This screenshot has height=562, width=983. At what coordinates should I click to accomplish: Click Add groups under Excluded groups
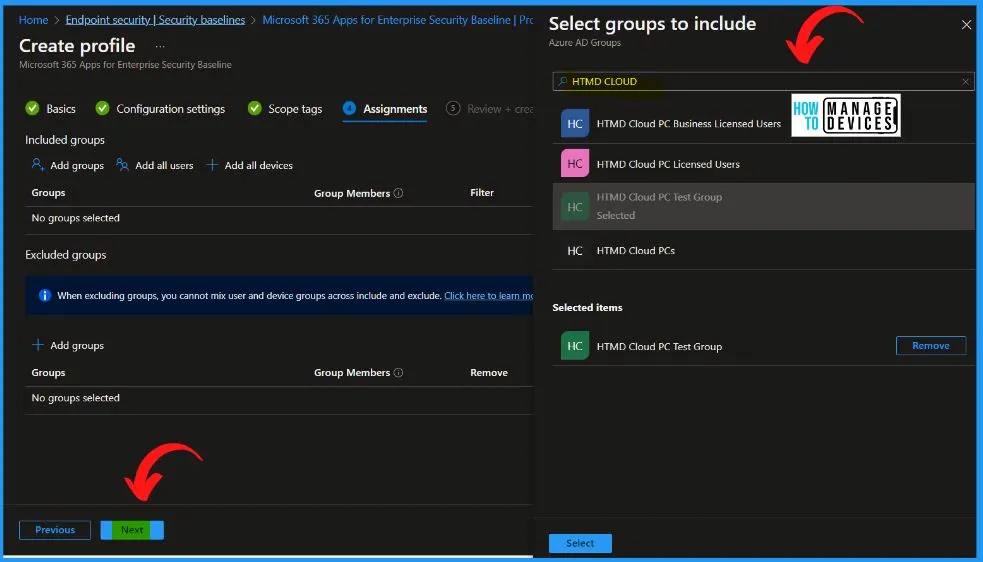pos(68,346)
